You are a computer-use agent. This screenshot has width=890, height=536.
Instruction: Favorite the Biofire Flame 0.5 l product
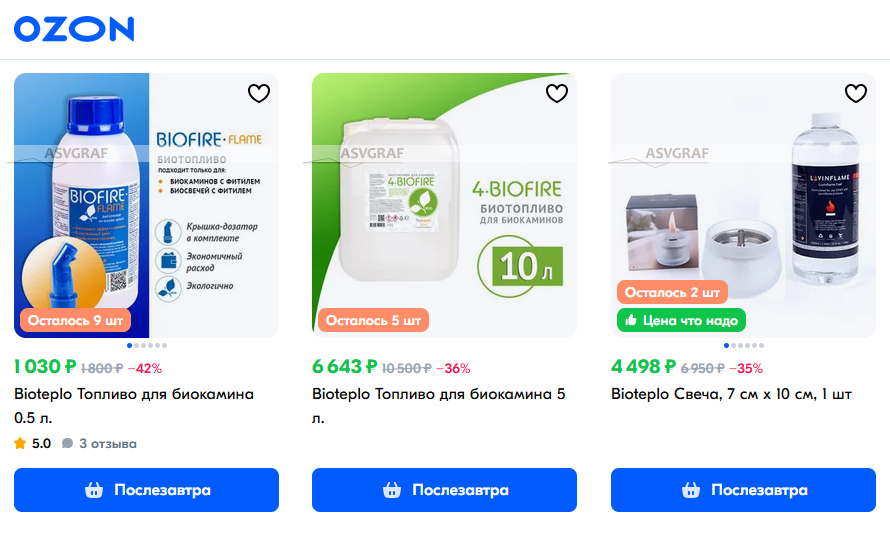259,93
